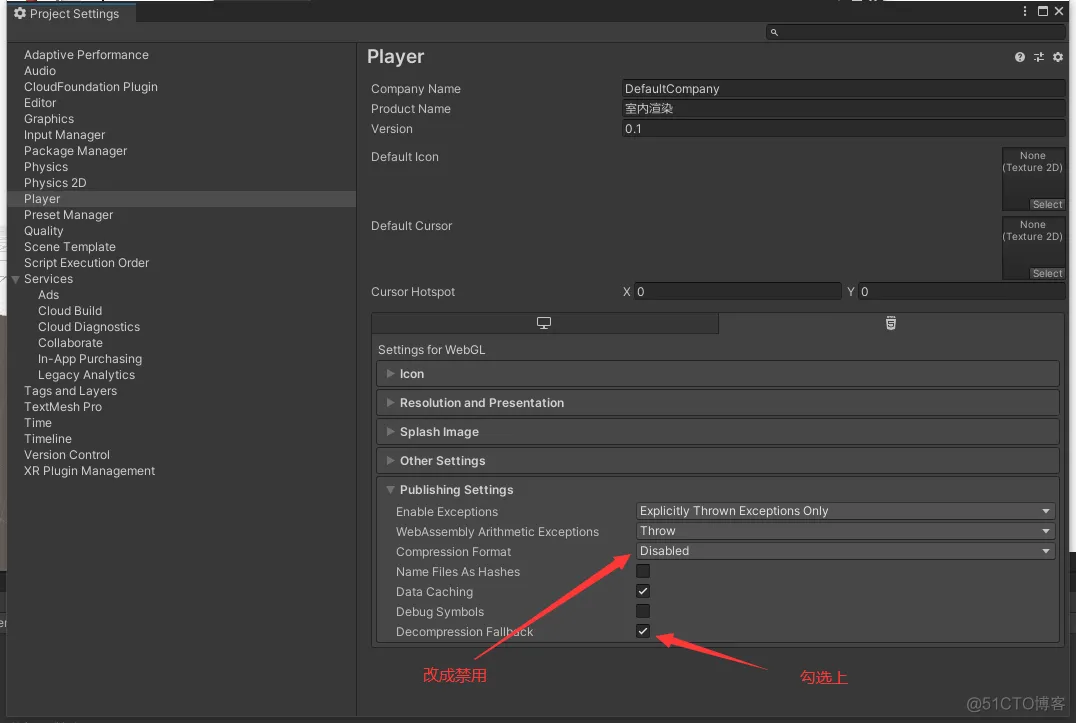The width and height of the screenshot is (1076, 723).
Task: Toggle the Decompression Fallback checkbox
Action: tap(643, 631)
